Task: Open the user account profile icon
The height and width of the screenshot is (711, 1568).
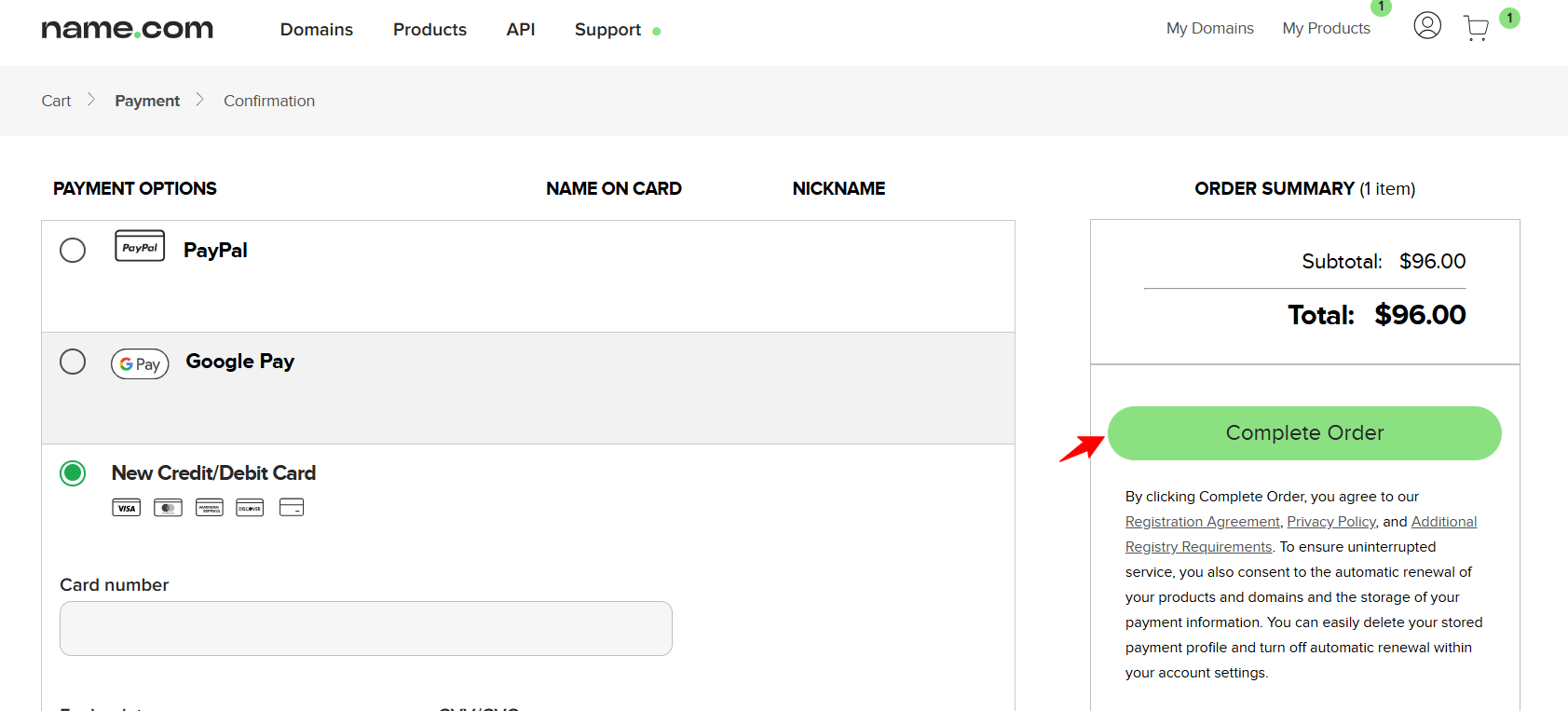Action: [1427, 25]
